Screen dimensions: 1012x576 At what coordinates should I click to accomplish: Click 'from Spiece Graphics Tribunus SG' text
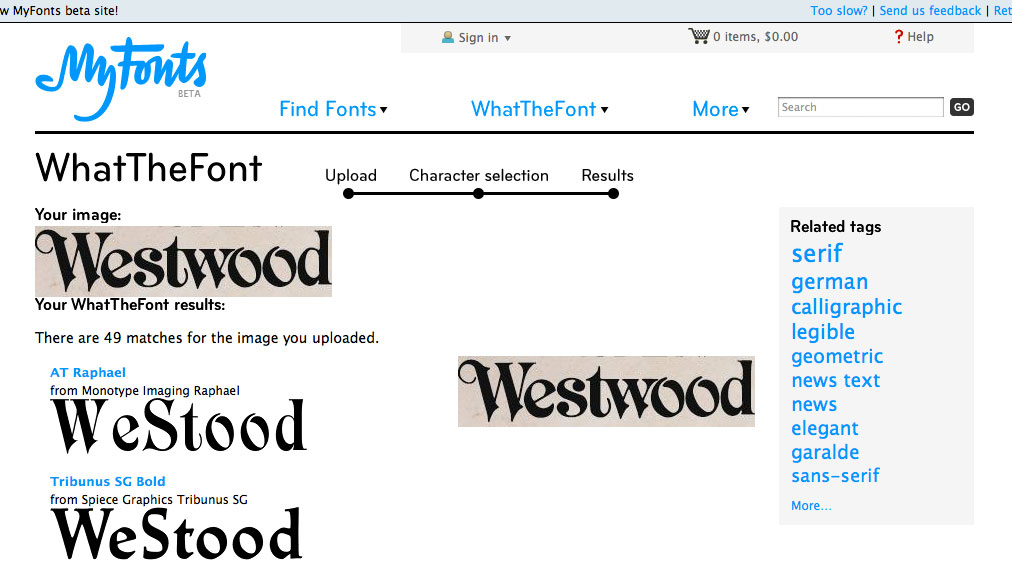[148, 500]
